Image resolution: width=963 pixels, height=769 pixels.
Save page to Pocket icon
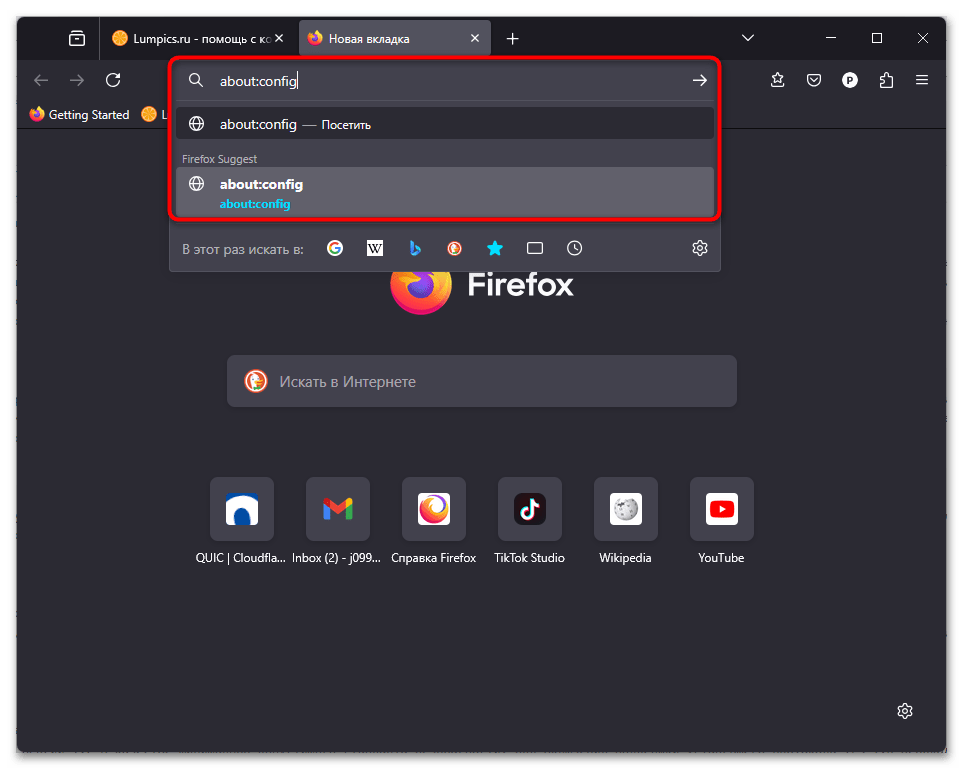point(814,80)
